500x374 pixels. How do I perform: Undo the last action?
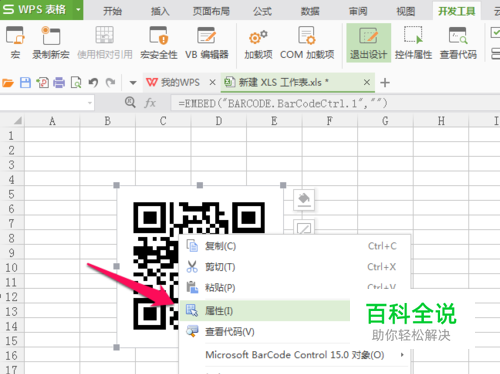pyautogui.click(x=93, y=82)
